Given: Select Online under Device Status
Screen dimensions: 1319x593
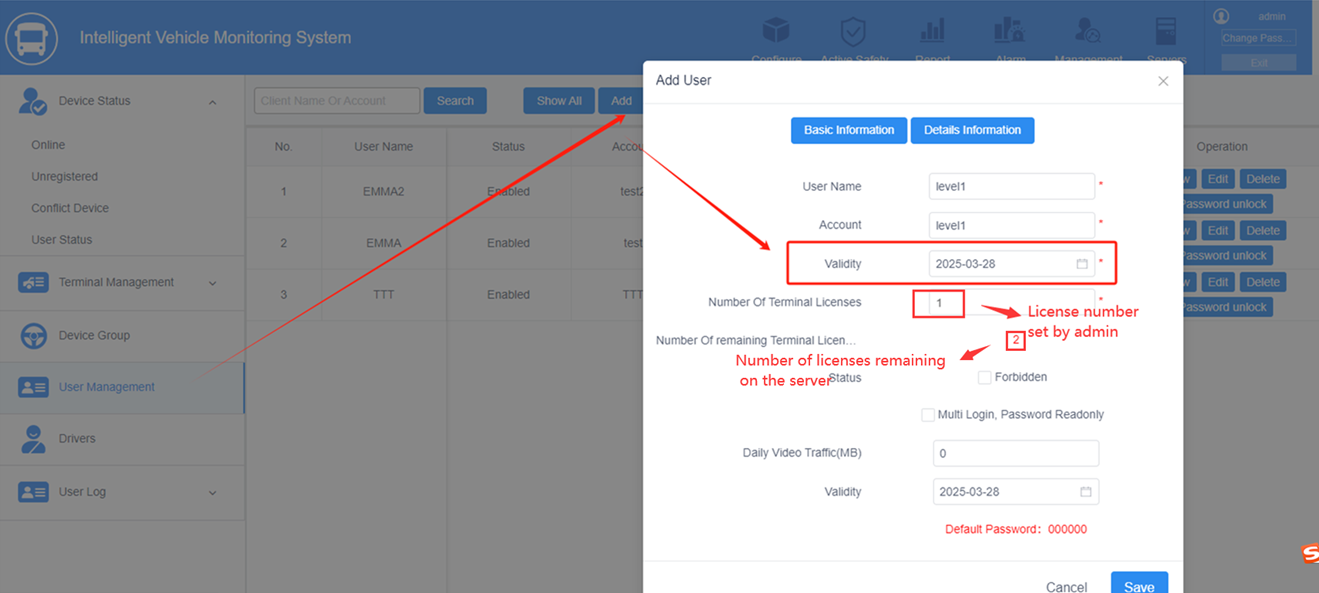Looking at the screenshot, I should tap(48, 145).
